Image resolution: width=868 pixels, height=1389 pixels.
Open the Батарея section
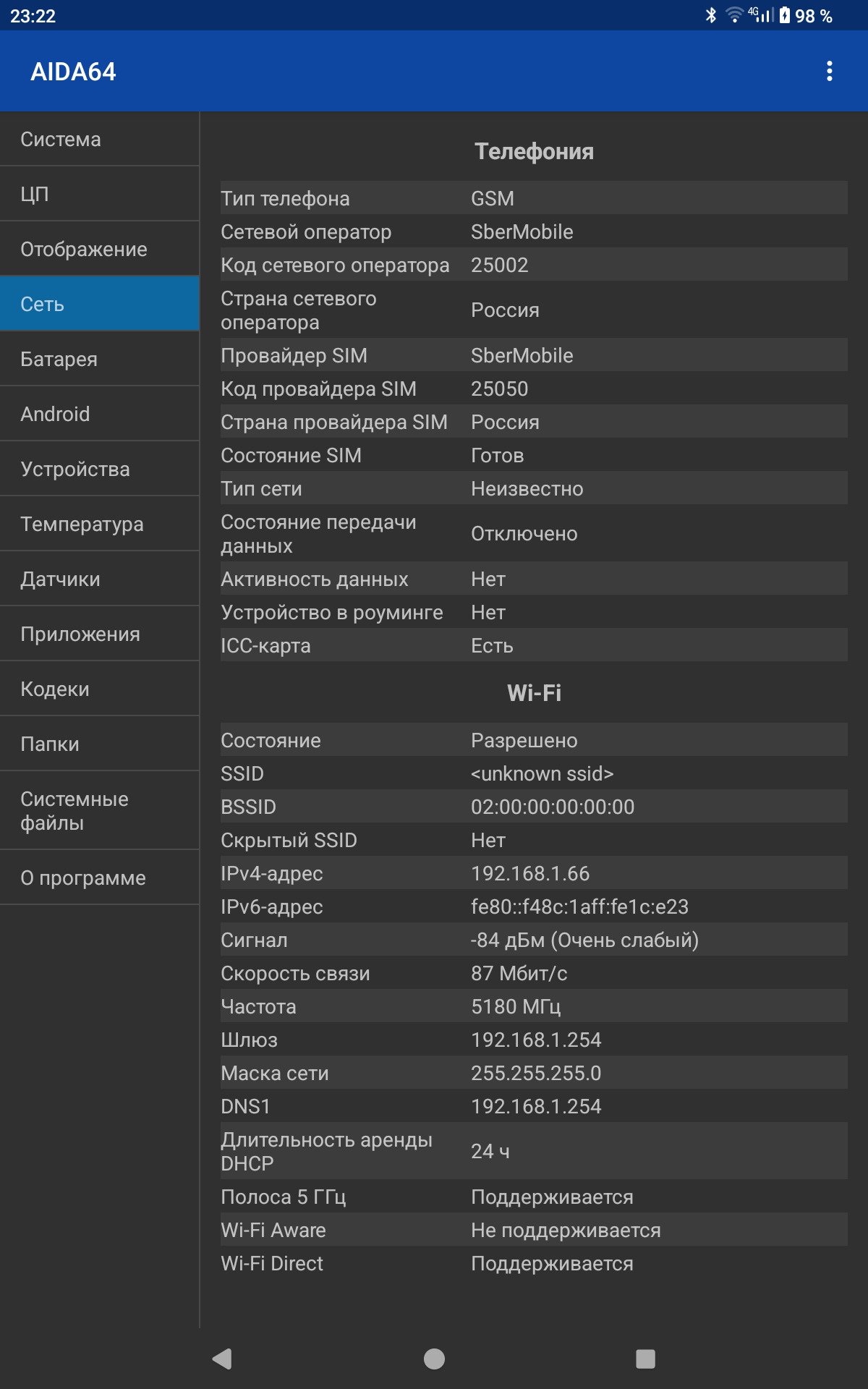click(100, 359)
